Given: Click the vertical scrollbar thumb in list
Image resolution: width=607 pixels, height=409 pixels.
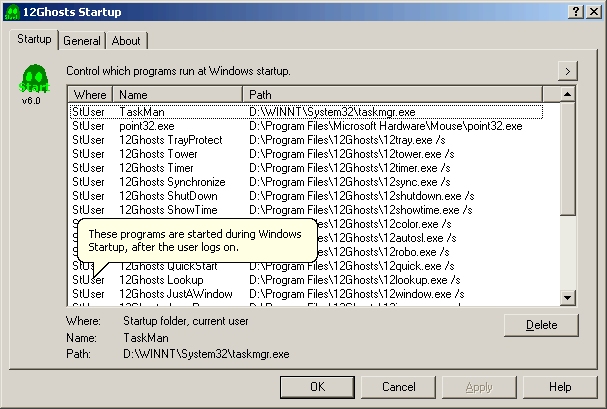Looking at the screenshot, I should [x=568, y=158].
